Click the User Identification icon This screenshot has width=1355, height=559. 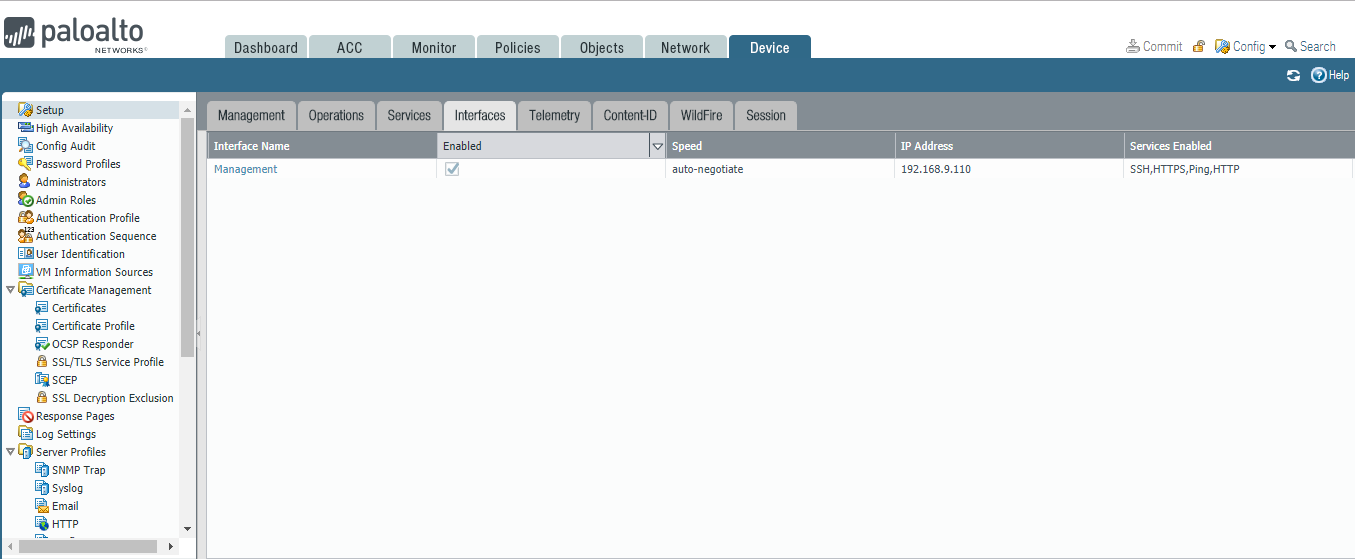coord(26,254)
